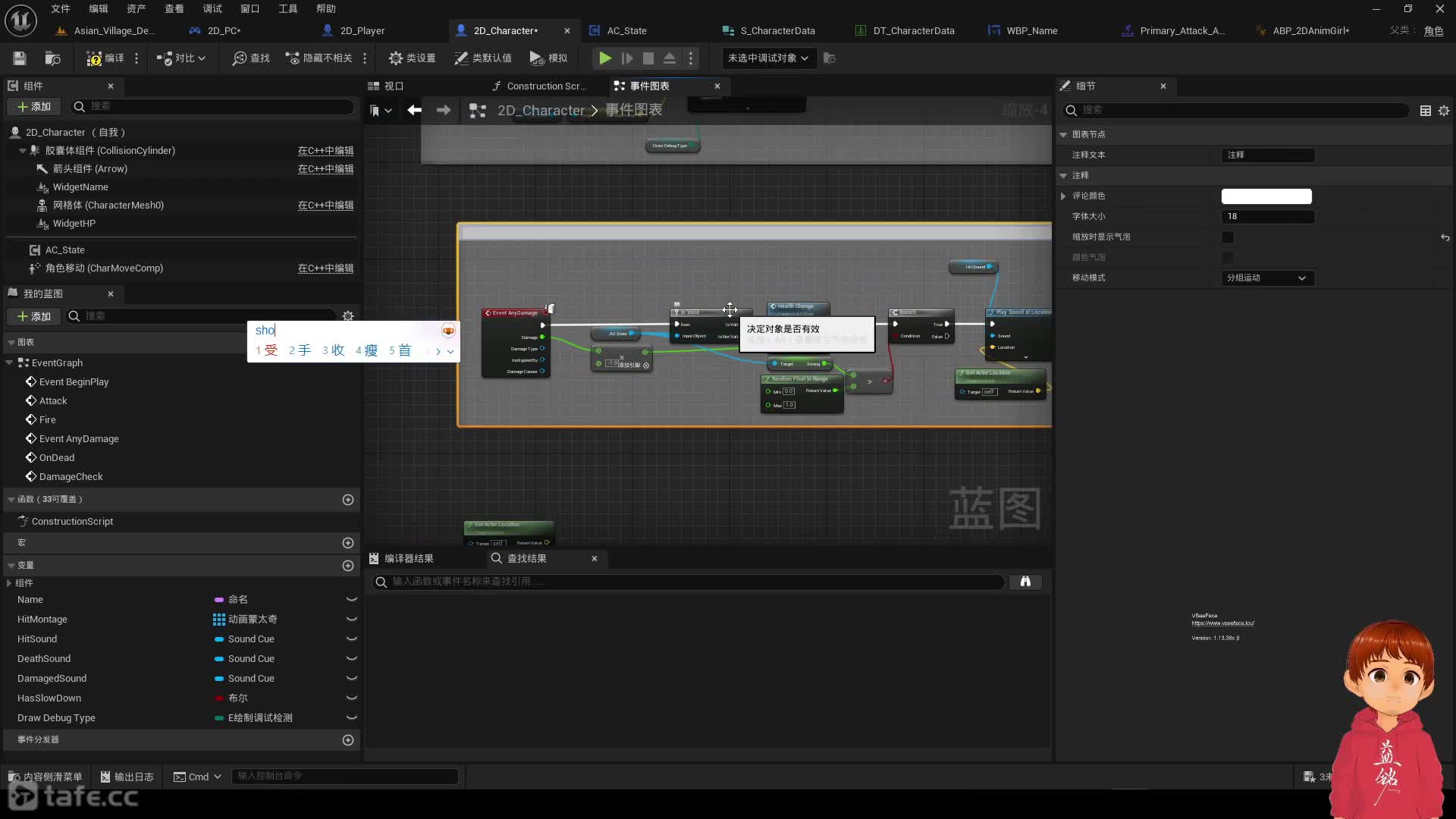This screenshot has height=819, width=1456.
Task: Open Class Defaults (类默认值)
Action: [482, 58]
